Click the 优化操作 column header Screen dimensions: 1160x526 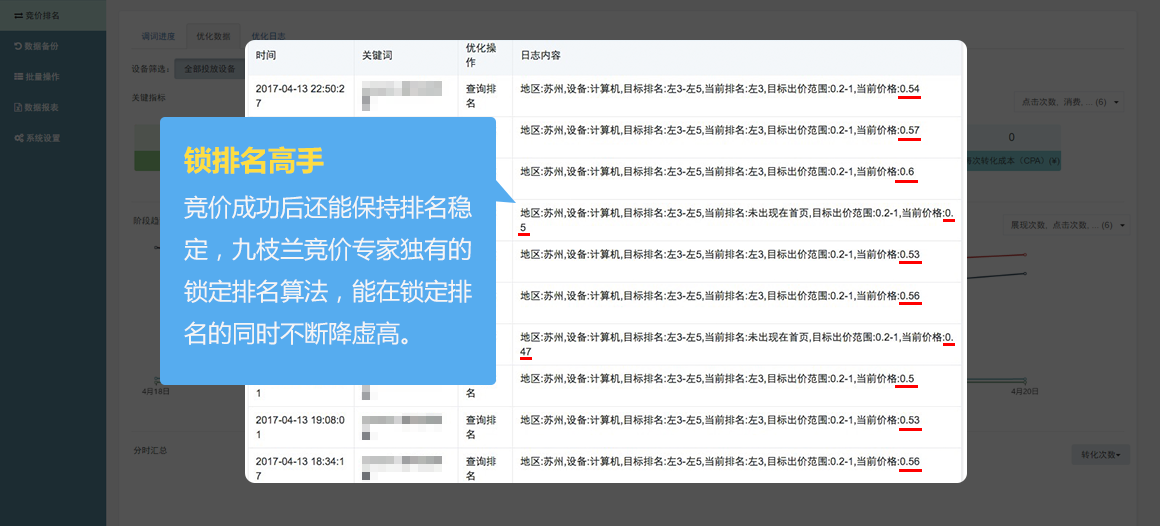pyautogui.click(x=481, y=56)
